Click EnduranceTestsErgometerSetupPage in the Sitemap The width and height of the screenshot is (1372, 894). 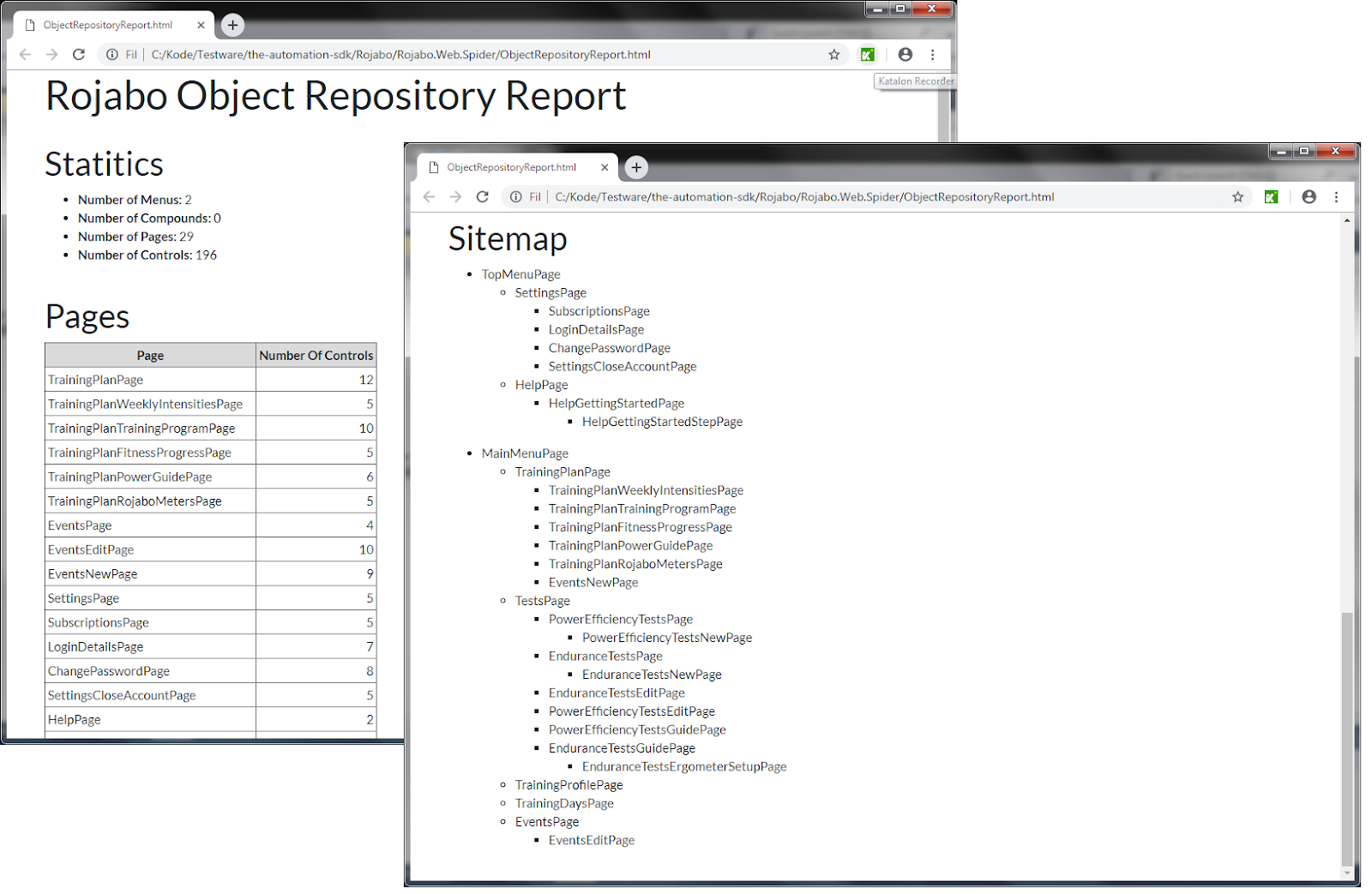pos(684,766)
